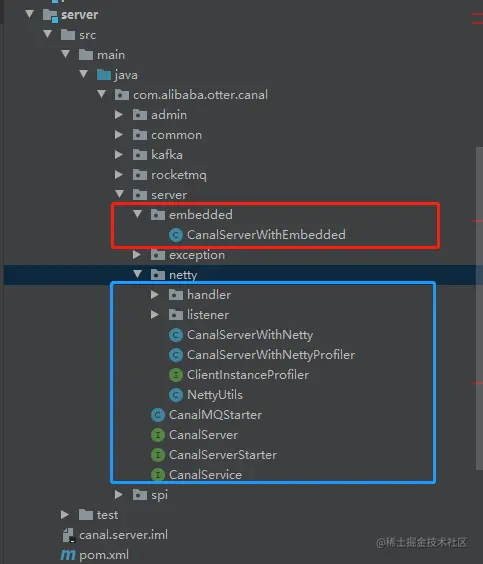Select the CanalServerStarter interface
Screen dimensions: 483x564
(x=223, y=455)
